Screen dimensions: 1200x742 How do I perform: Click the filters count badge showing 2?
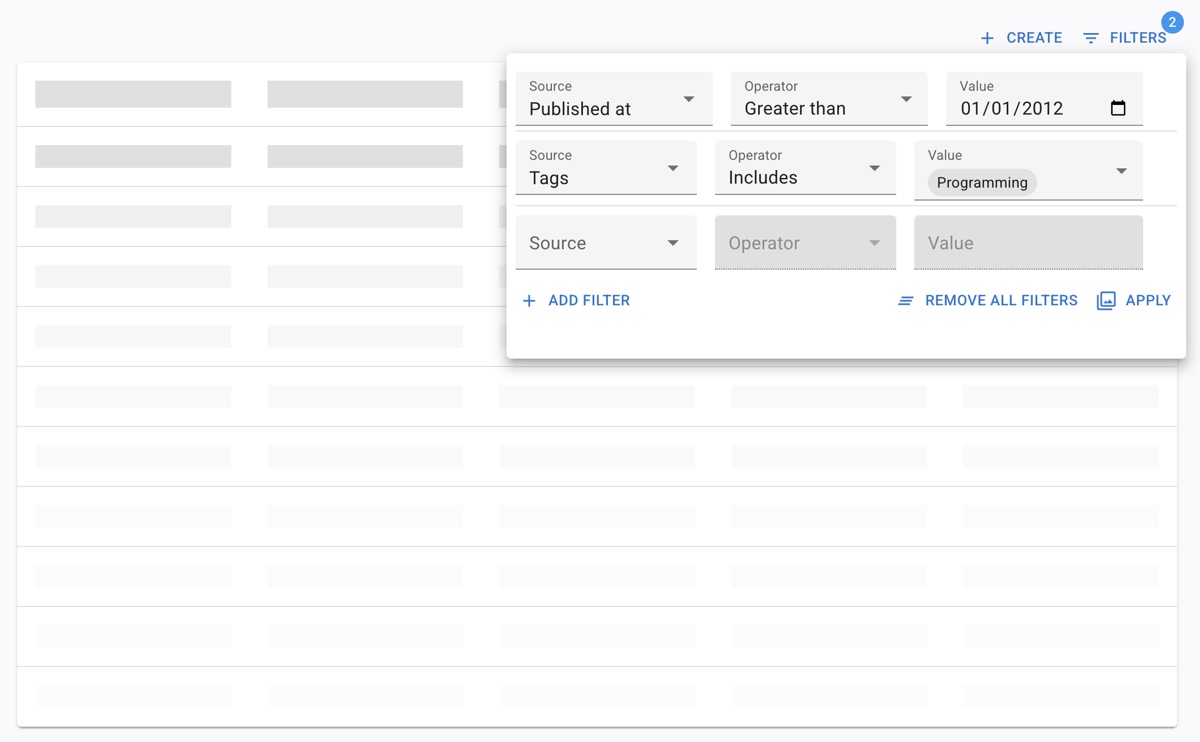click(x=1172, y=22)
